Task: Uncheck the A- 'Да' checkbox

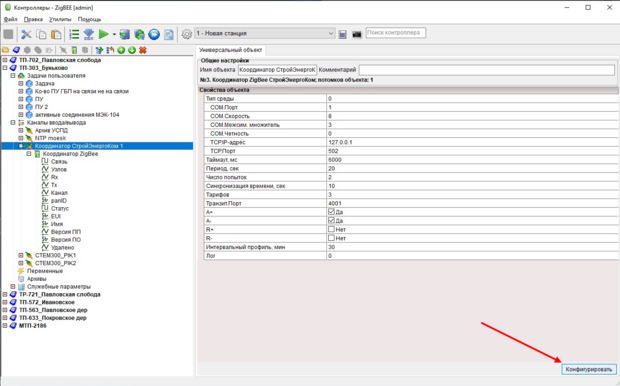Action: click(x=331, y=221)
